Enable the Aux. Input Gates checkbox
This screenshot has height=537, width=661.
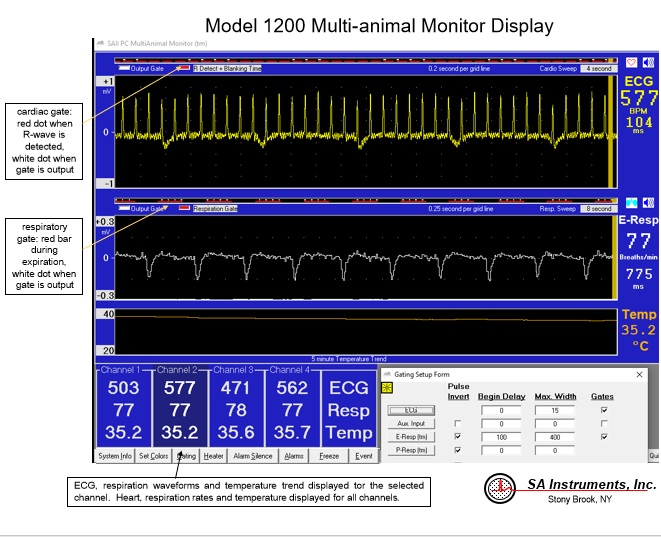coord(606,423)
